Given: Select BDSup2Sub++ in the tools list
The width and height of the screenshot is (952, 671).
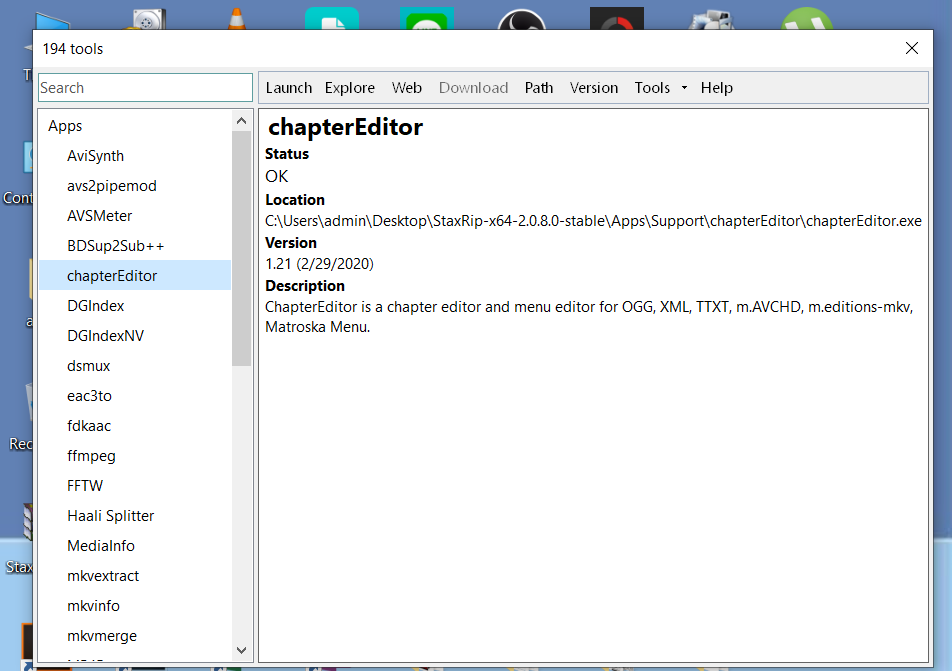Looking at the screenshot, I should coord(115,246).
